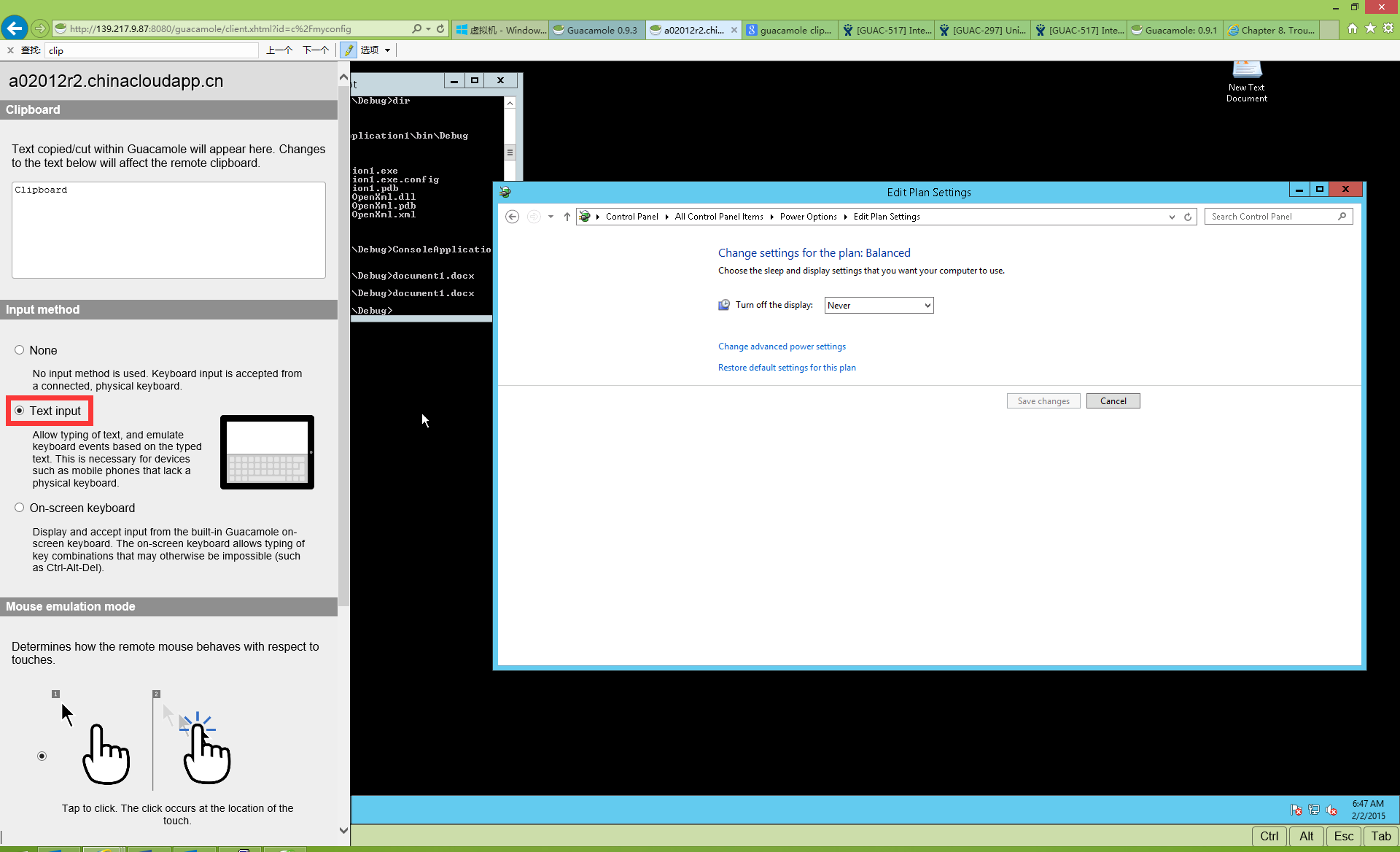Click the Restore default settings link
Viewport: 1400px width, 852px height.
click(787, 367)
